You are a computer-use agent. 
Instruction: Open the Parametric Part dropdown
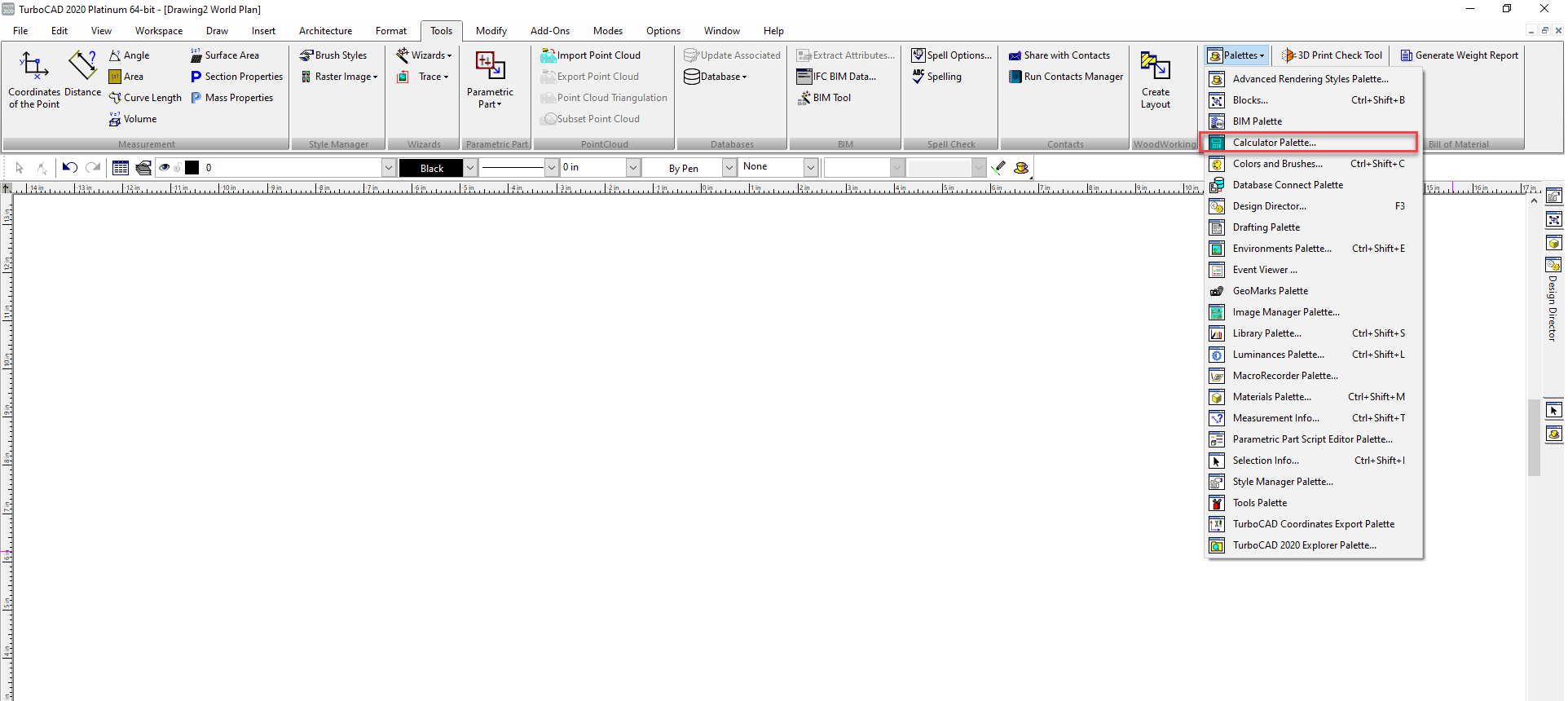point(490,80)
